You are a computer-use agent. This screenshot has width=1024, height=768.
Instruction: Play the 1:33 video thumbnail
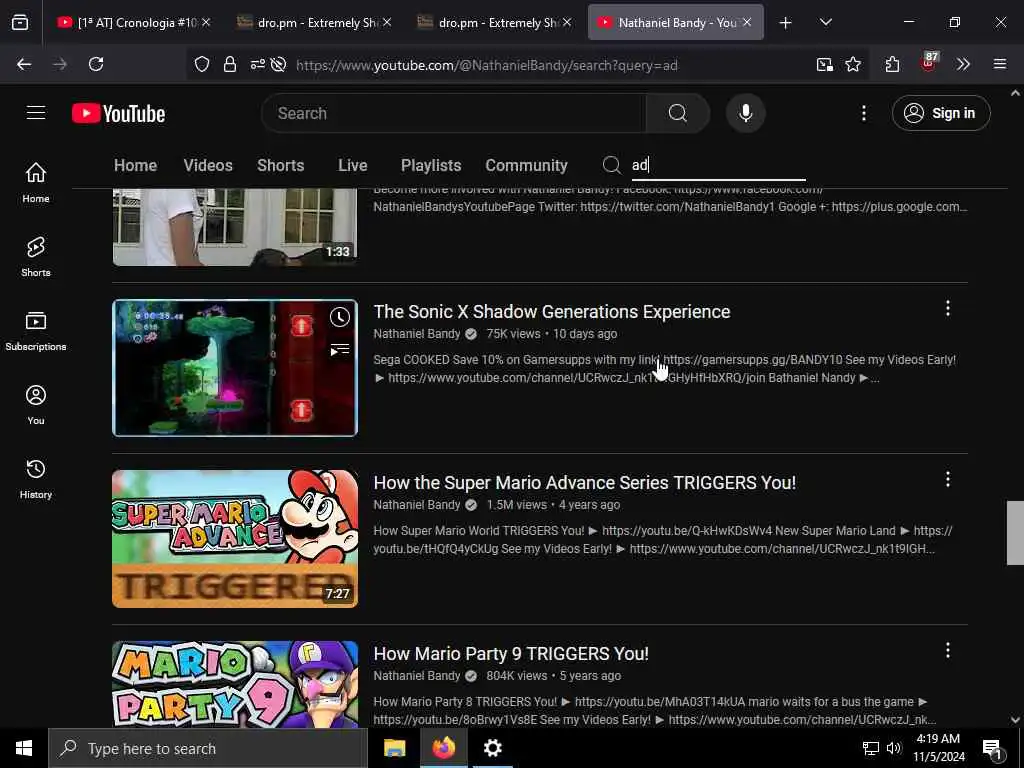click(x=235, y=227)
